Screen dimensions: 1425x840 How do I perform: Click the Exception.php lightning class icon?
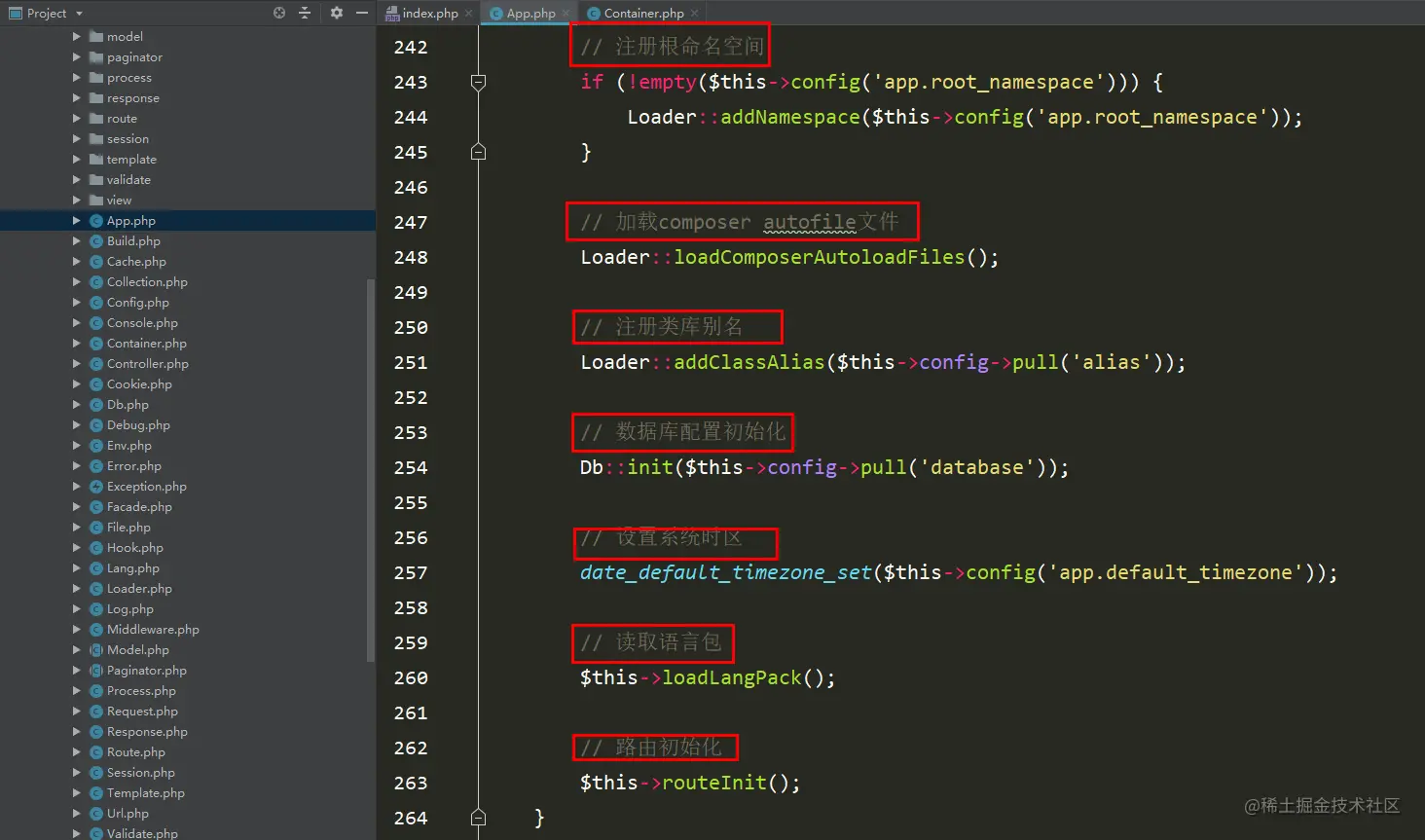point(96,487)
